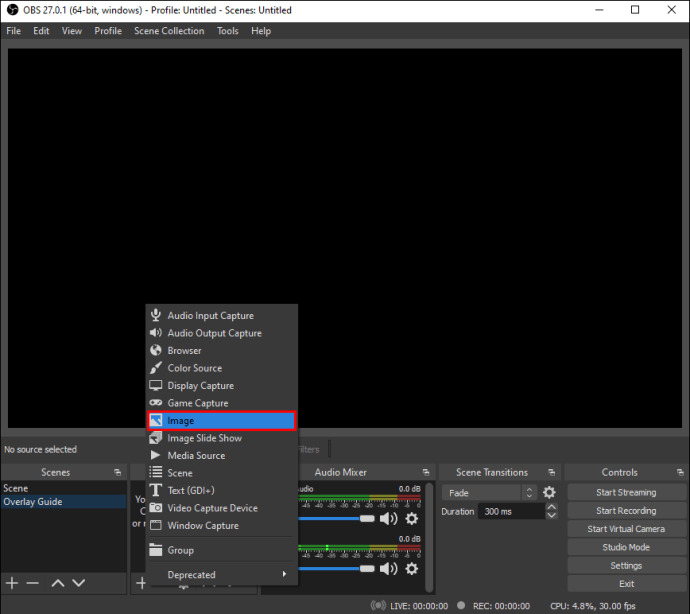Move scene up with arrow icon
This screenshot has height=614, width=690.
(x=58, y=582)
